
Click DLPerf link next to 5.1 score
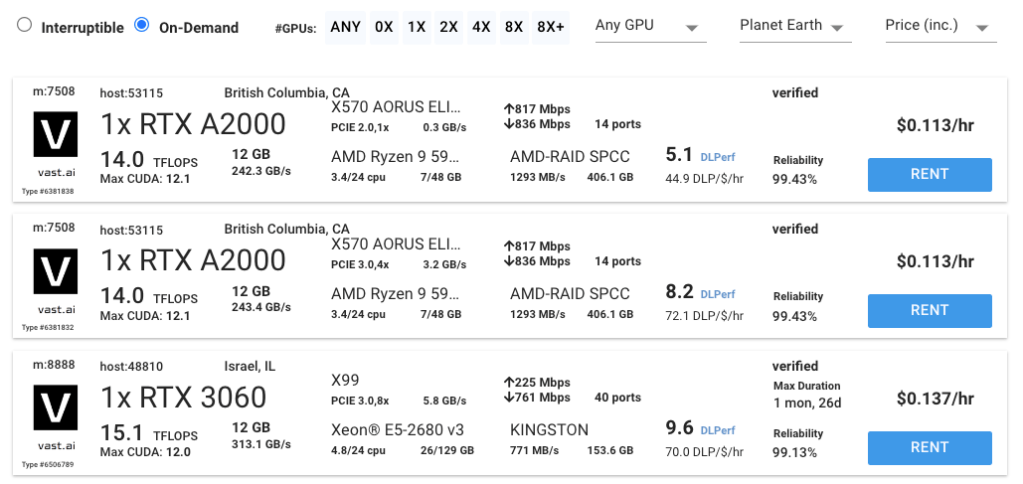point(717,158)
